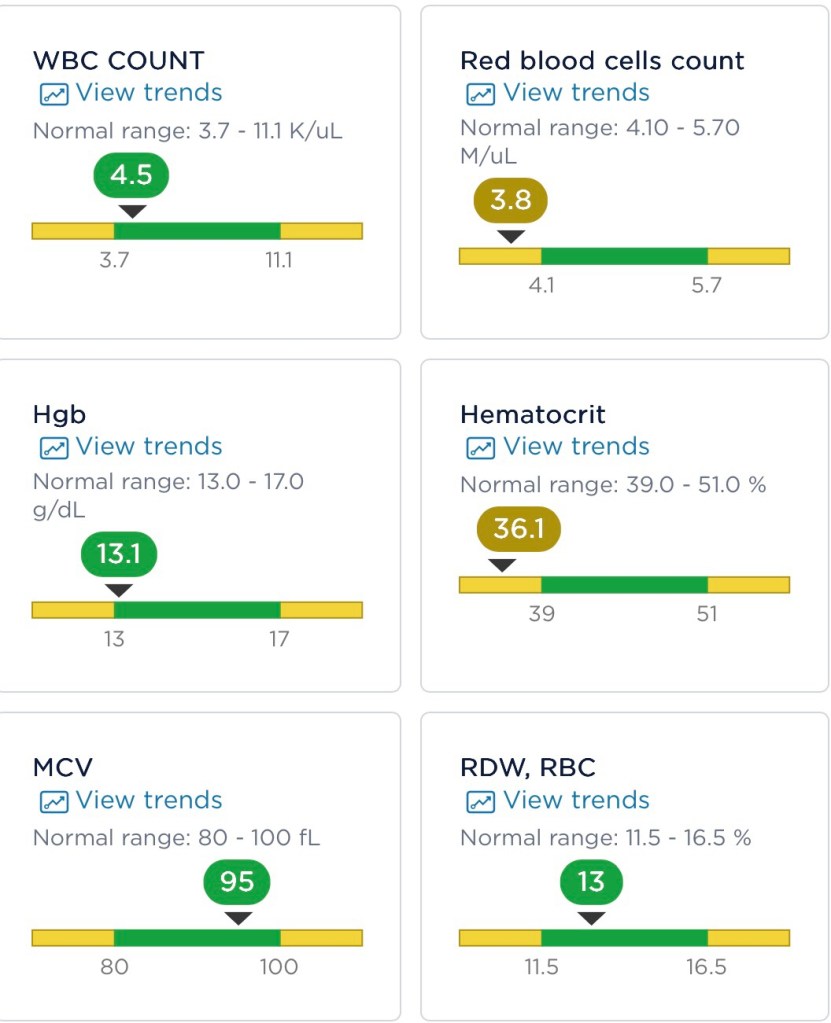
Task: Click the trend chart icon under Hgb
Action: pyautogui.click(x=52, y=448)
